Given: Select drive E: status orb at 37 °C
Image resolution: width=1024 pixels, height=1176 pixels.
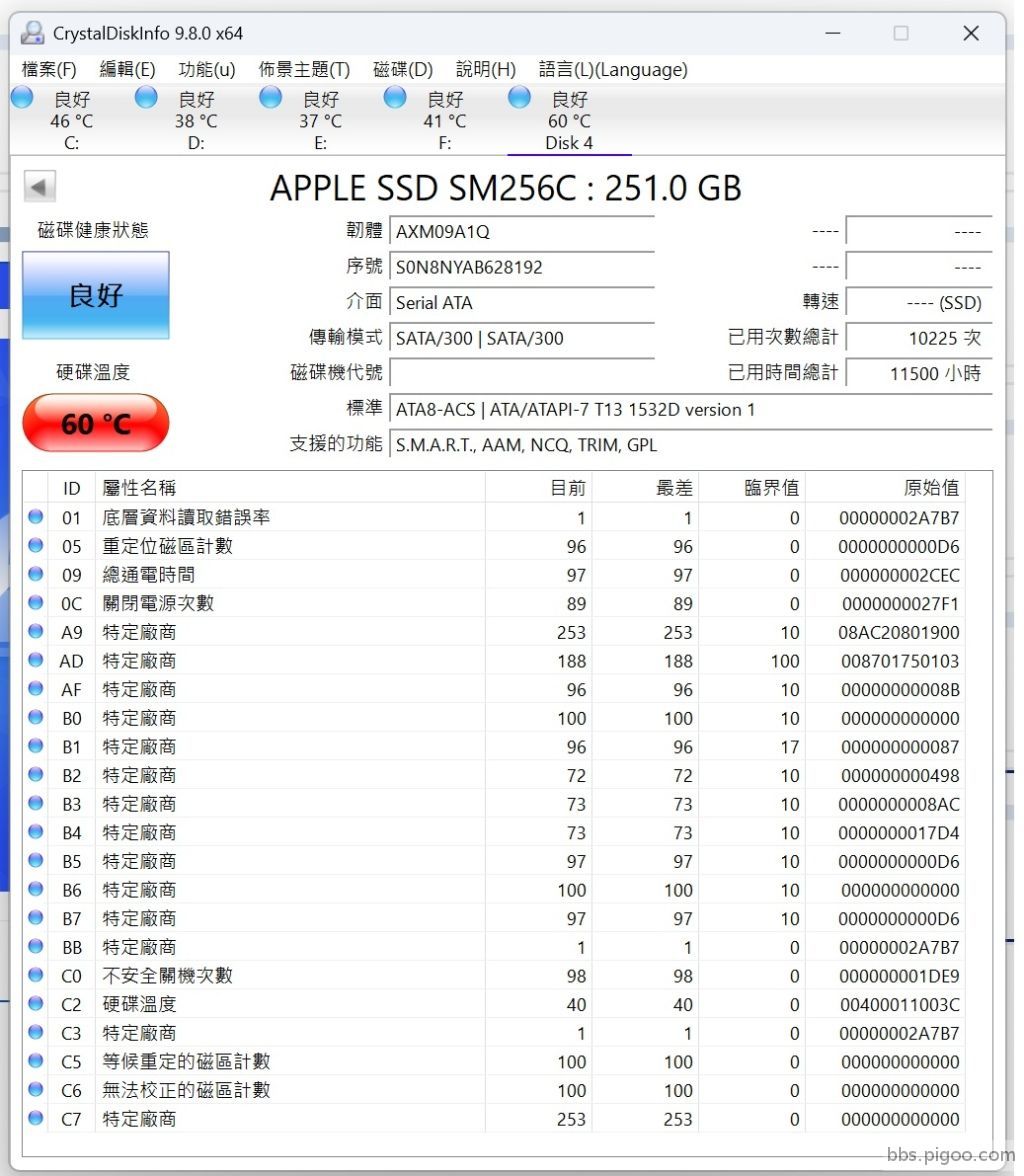Looking at the screenshot, I should (x=271, y=98).
